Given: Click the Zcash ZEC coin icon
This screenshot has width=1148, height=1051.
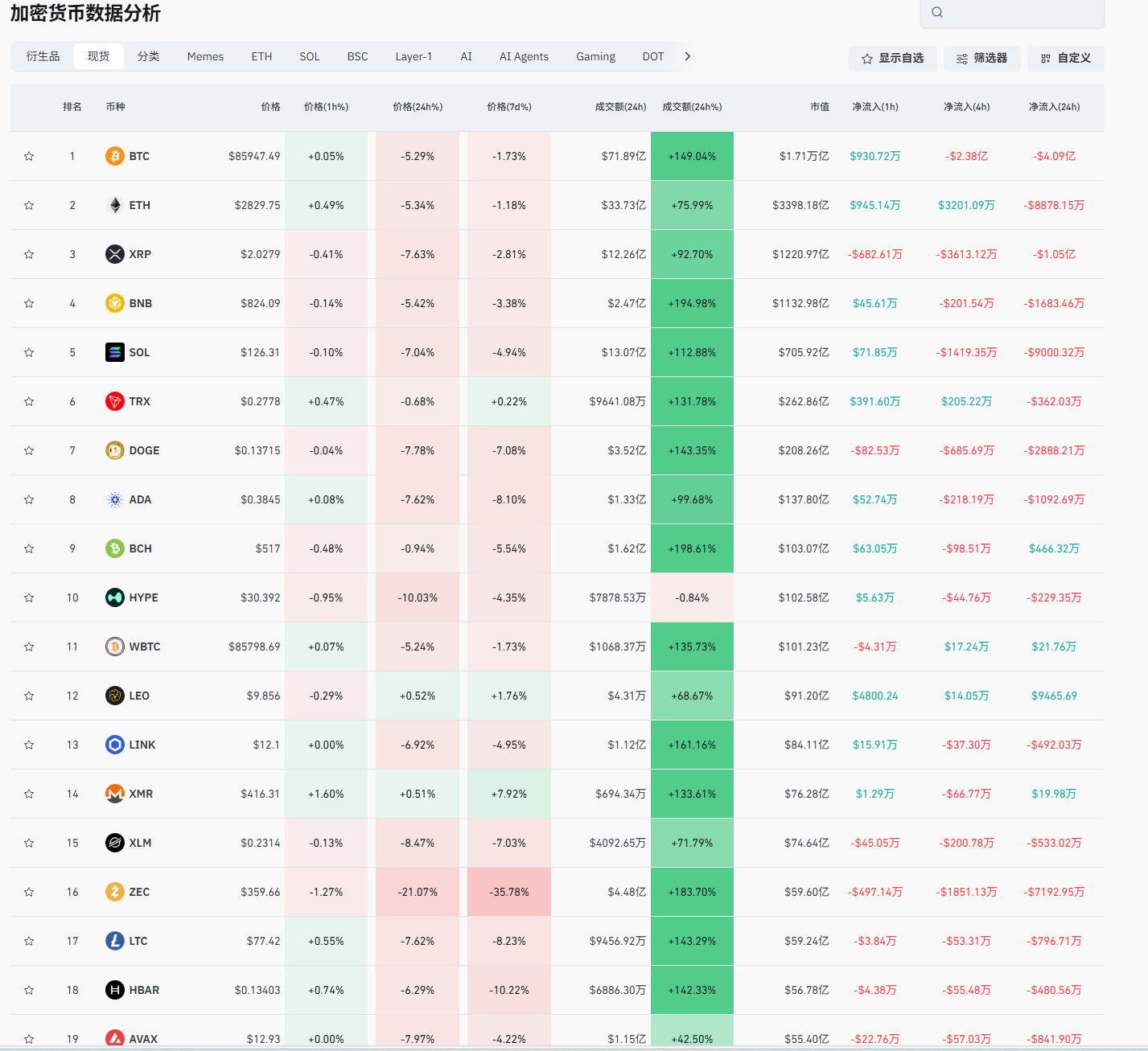Looking at the screenshot, I should click(115, 892).
